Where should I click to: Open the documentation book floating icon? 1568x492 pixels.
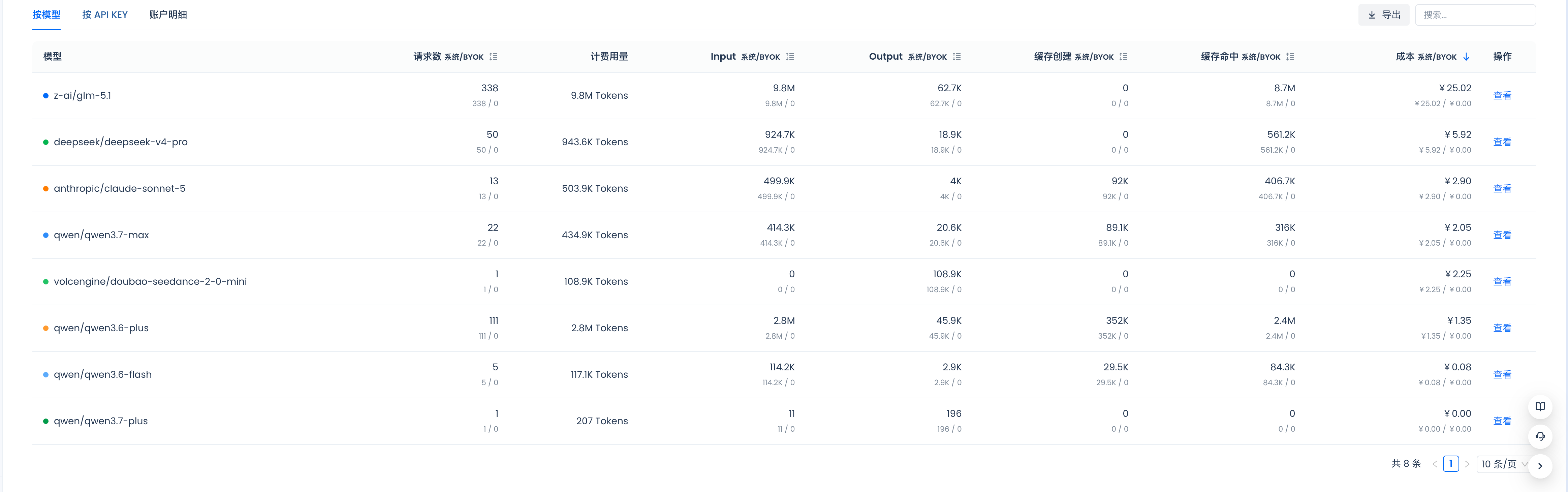pos(1540,407)
